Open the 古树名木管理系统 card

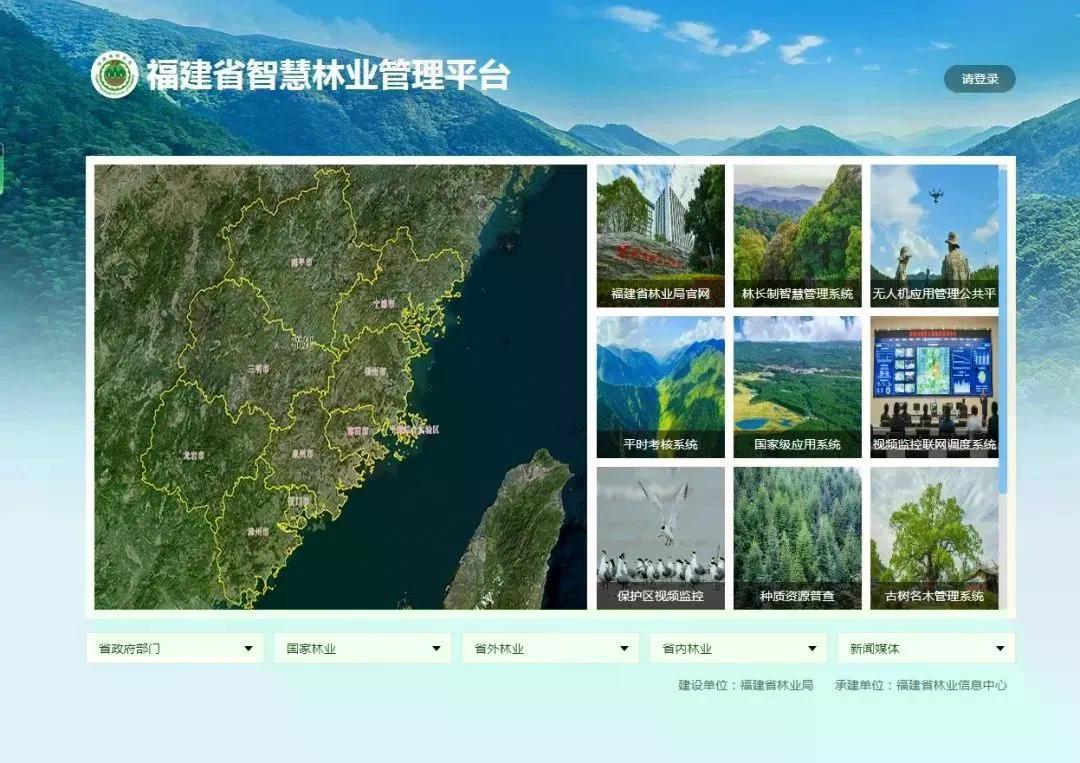(934, 539)
